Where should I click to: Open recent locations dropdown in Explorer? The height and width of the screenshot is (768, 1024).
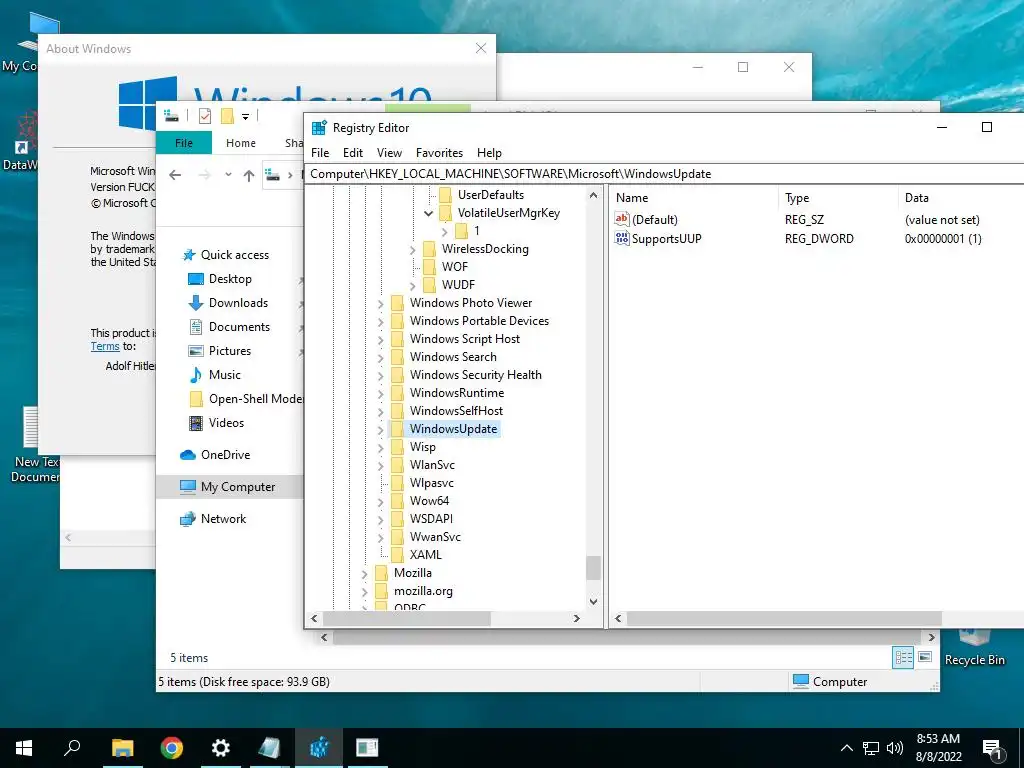coord(228,175)
